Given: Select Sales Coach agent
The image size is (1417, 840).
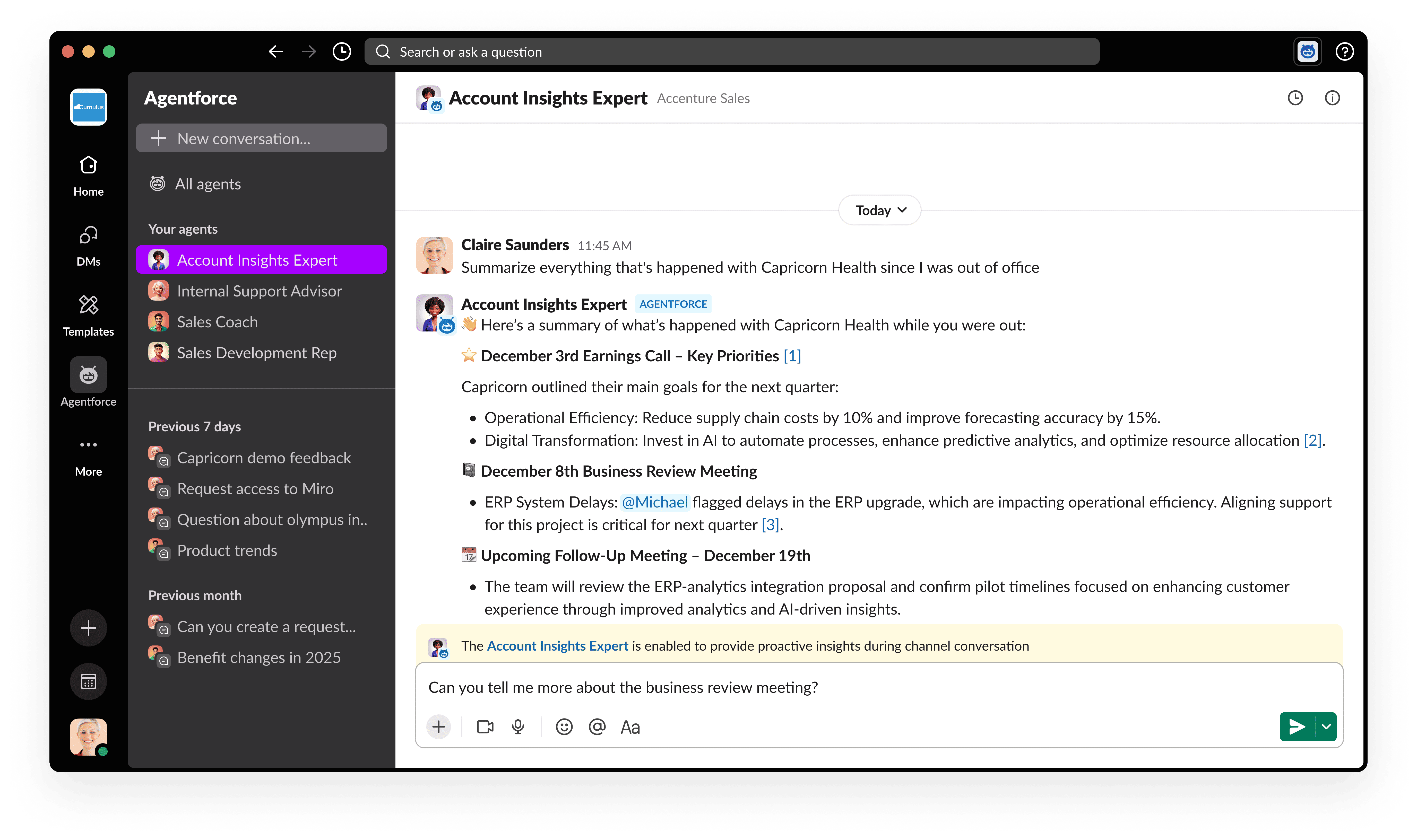Looking at the screenshot, I should tap(217, 322).
